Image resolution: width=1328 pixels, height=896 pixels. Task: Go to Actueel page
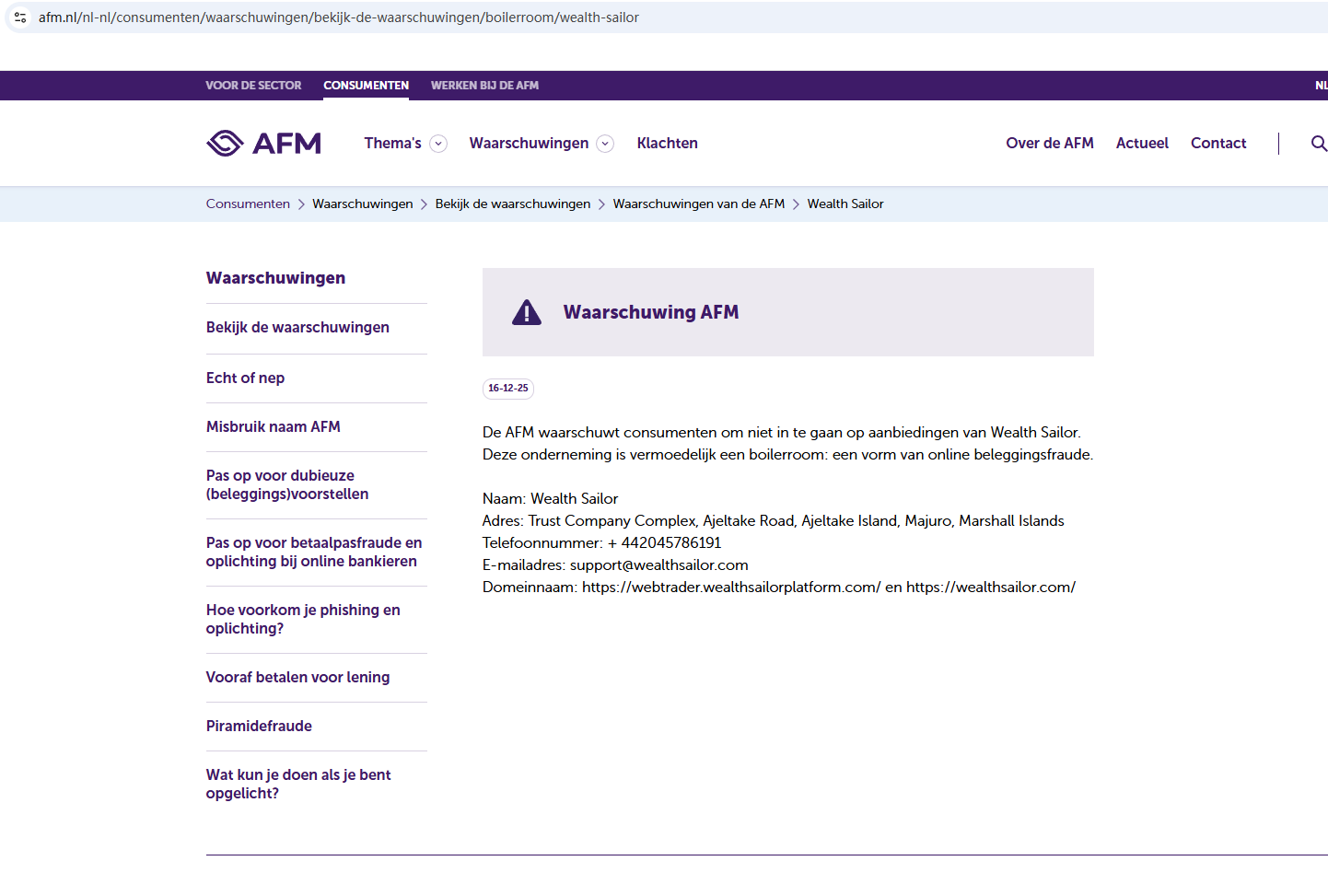pyautogui.click(x=1142, y=143)
